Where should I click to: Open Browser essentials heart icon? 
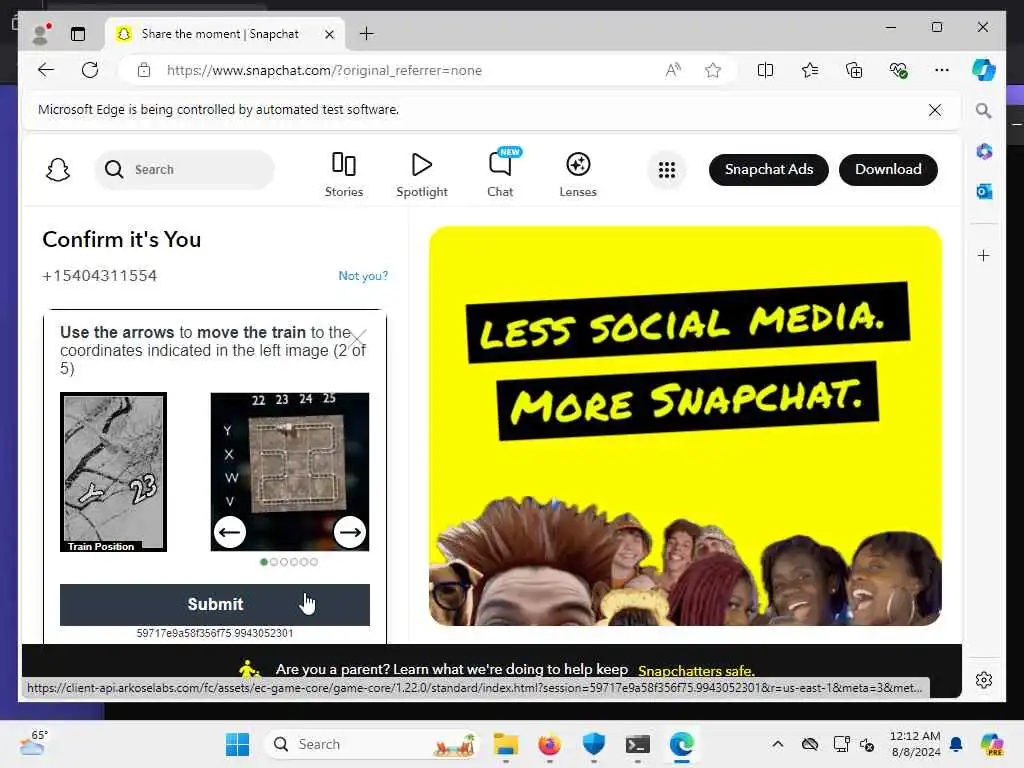pyautogui.click(x=899, y=70)
